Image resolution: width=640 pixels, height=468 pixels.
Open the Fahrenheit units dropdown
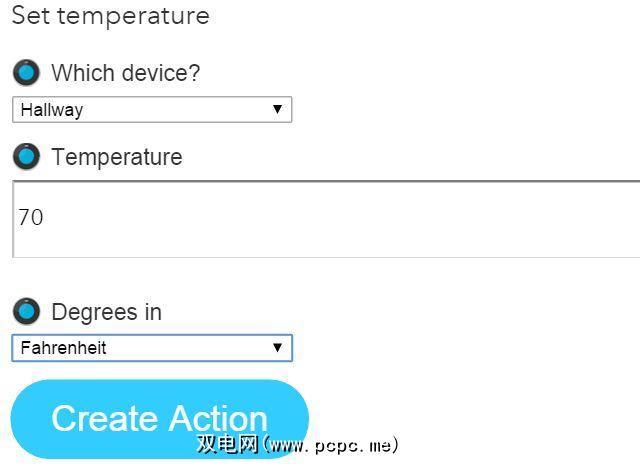[151, 348]
